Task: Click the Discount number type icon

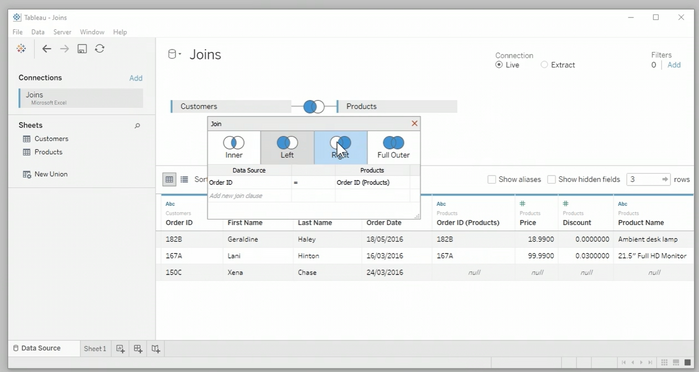Action: (566, 204)
